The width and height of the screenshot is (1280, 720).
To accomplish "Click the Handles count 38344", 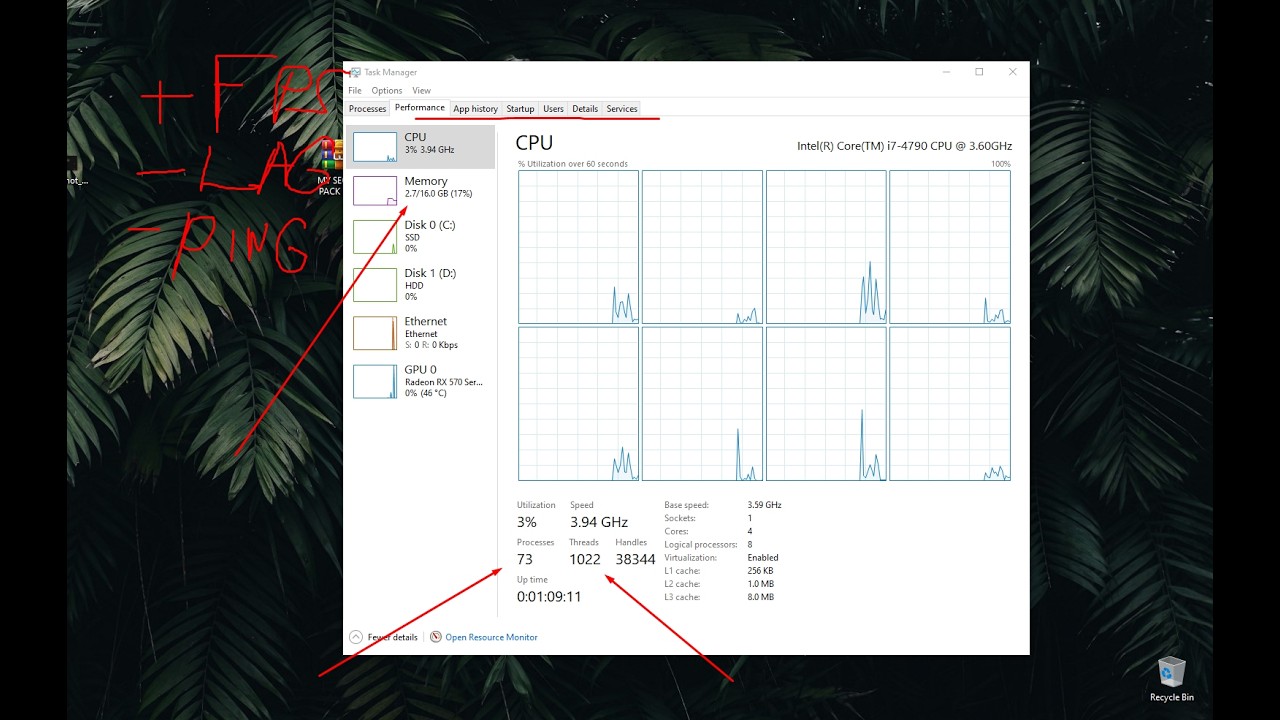I will pos(635,559).
